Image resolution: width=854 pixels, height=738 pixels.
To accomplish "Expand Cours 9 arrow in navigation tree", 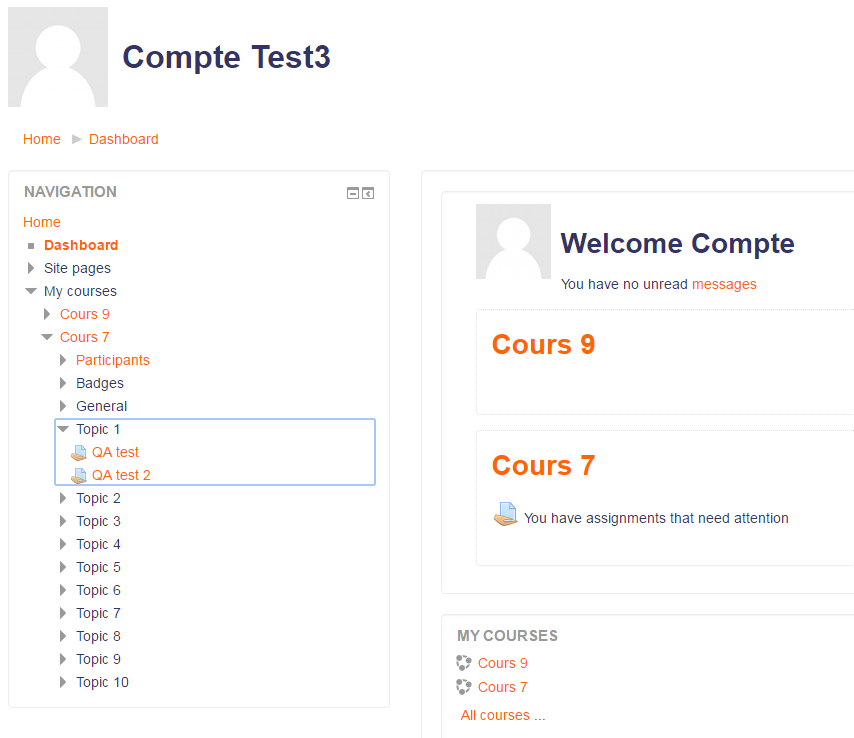I will (x=47, y=314).
